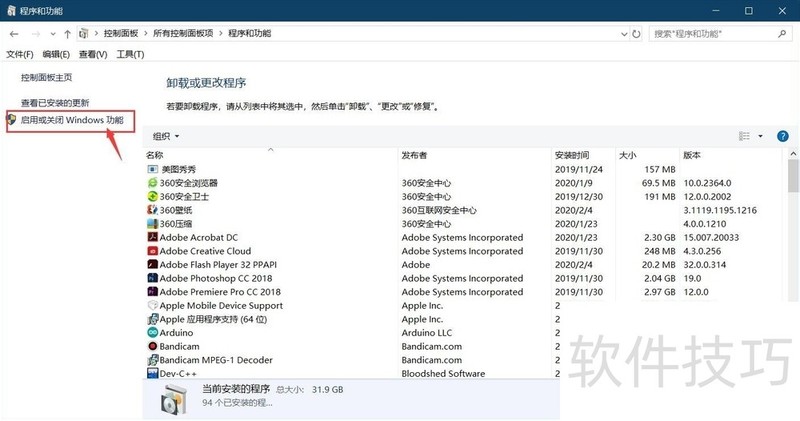Image resolution: width=800 pixels, height=421 pixels.
Task: Open the recent locations dropdown chevron
Action: [53, 34]
